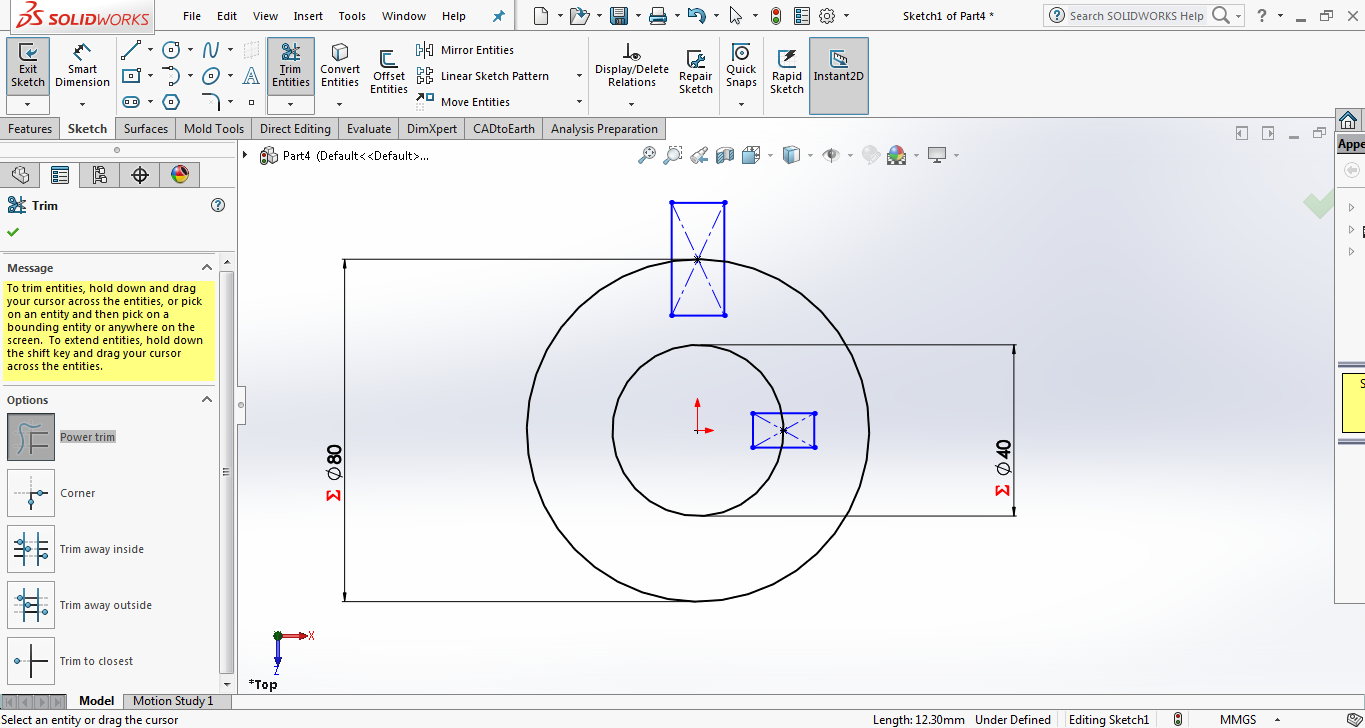Click the Trim Entities tool

[290, 66]
